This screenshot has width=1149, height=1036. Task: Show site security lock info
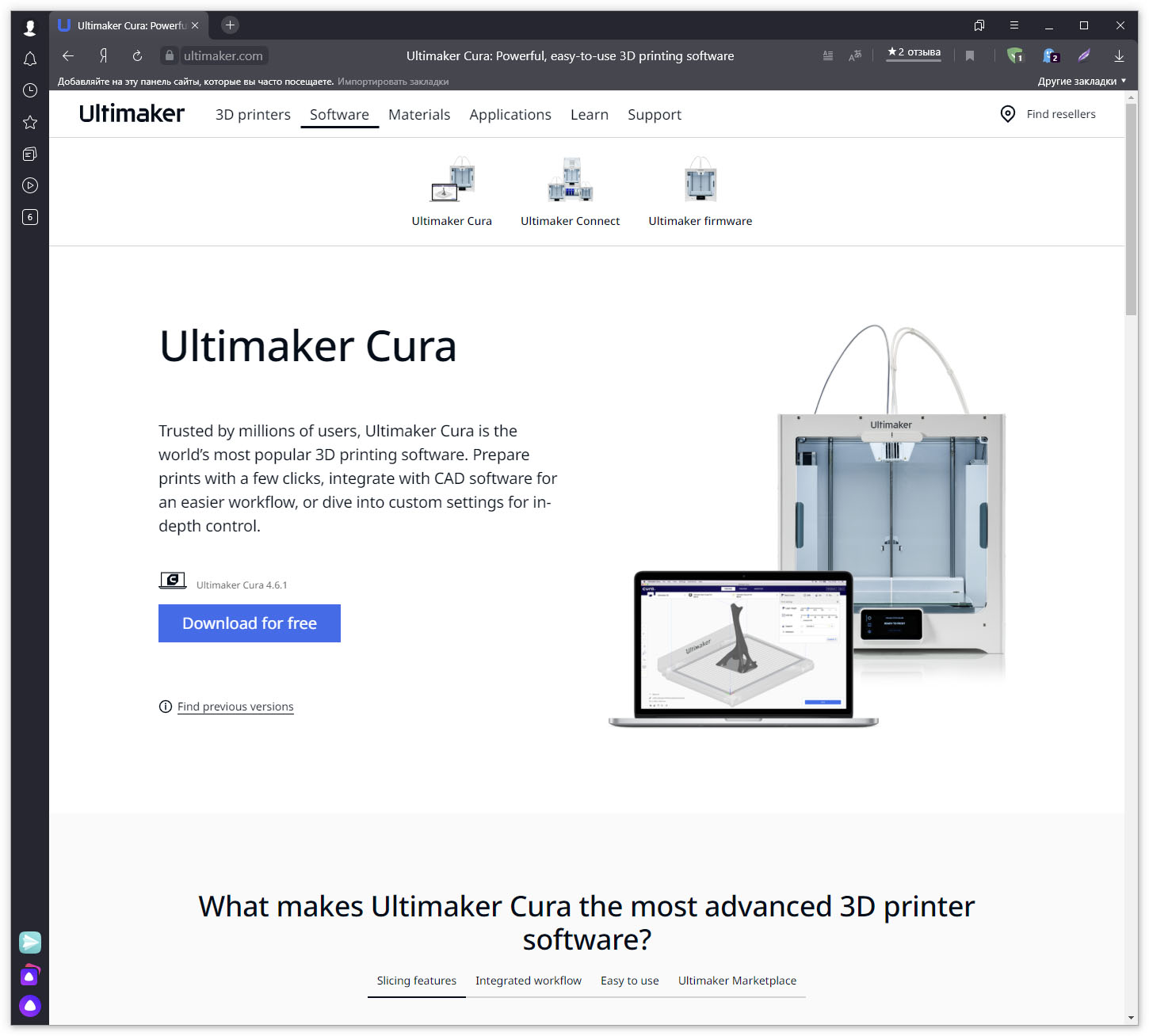click(169, 55)
